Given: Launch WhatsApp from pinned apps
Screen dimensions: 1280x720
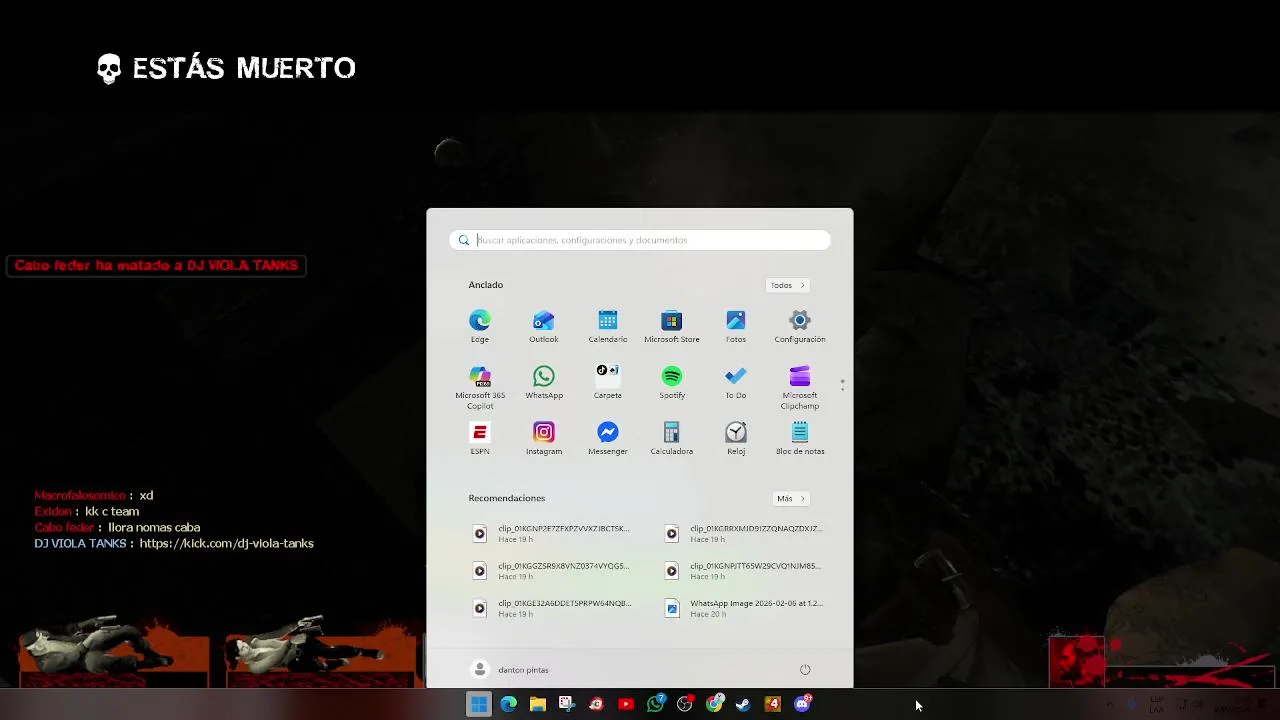Looking at the screenshot, I should coord(544,382).
